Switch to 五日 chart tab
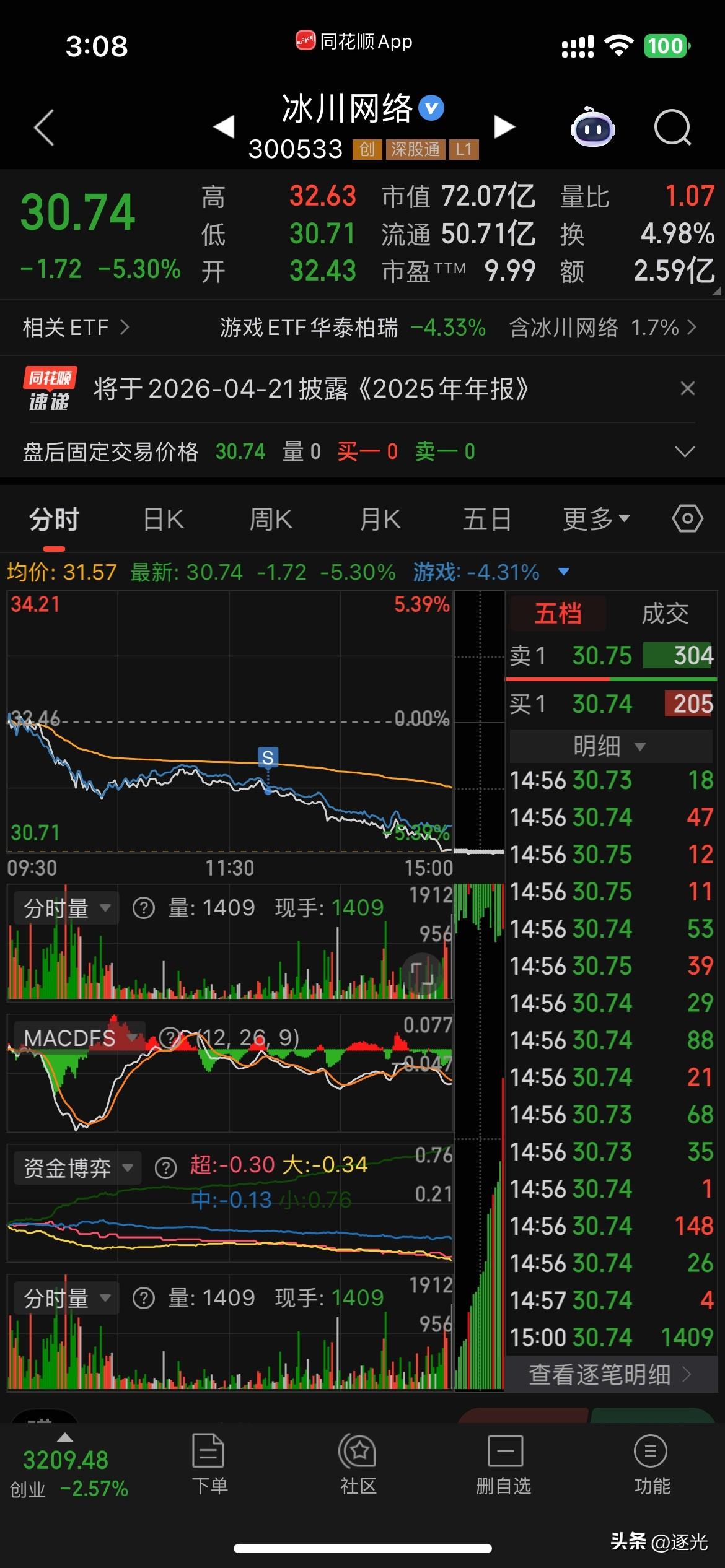 point(487,519)
